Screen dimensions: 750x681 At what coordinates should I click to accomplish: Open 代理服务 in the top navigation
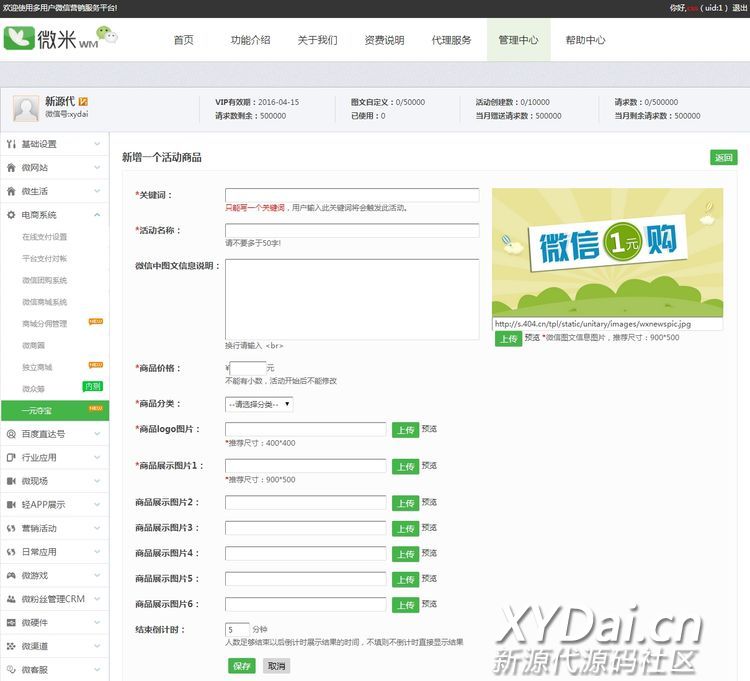click(x=451, y=41)
